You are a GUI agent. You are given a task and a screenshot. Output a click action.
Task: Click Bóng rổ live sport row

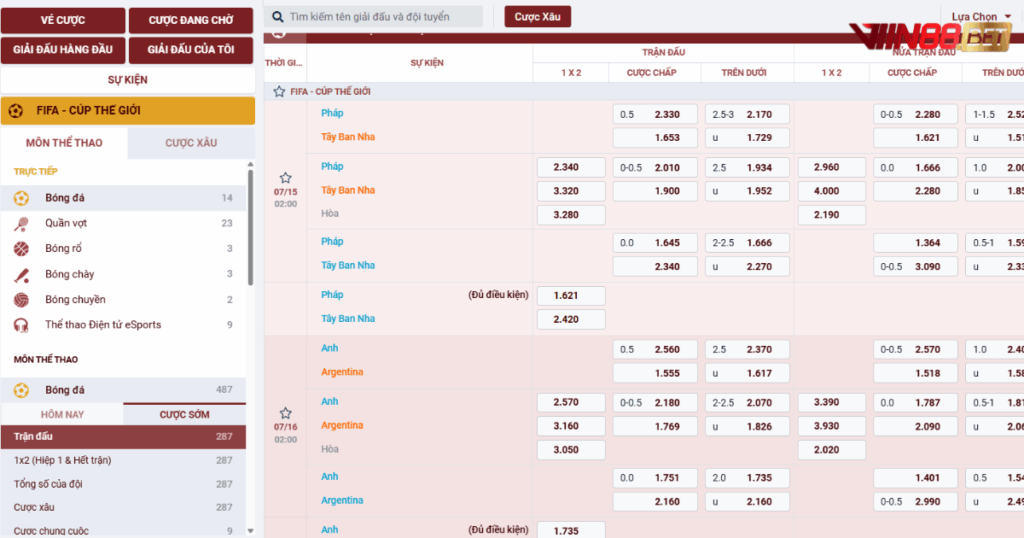(x=123, y=249)
